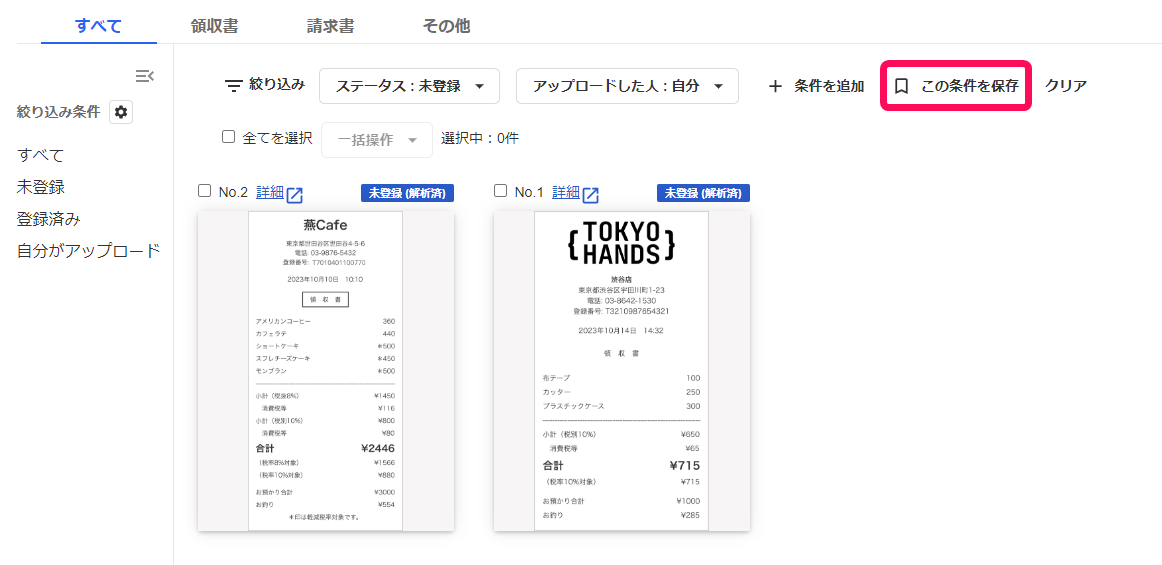Open No.2 receipt via external link icon
Viewport: 1162px width, 565px height.
[x=295, y=194]
